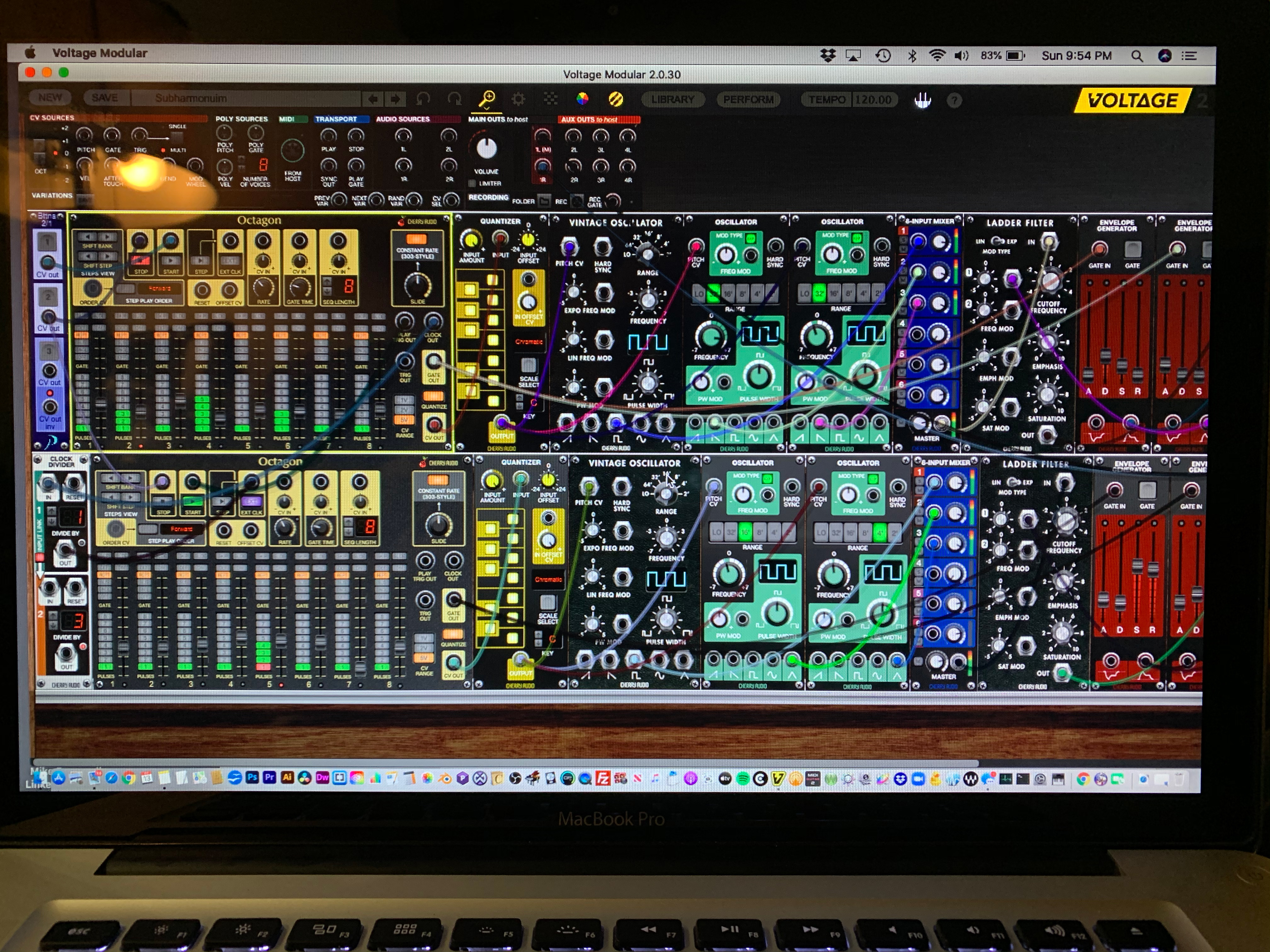Click Photoshop icon in the Dock

tap(252, 778)
